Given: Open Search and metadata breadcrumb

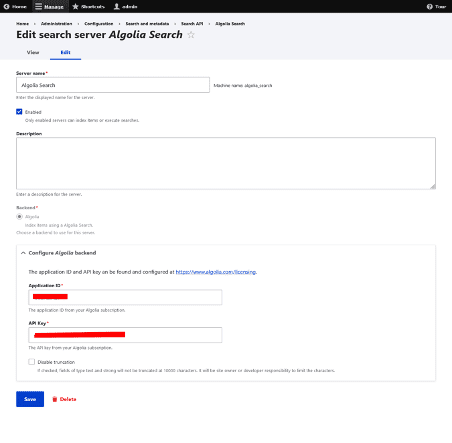Looking at the screenshot, I should click(147, 24).
